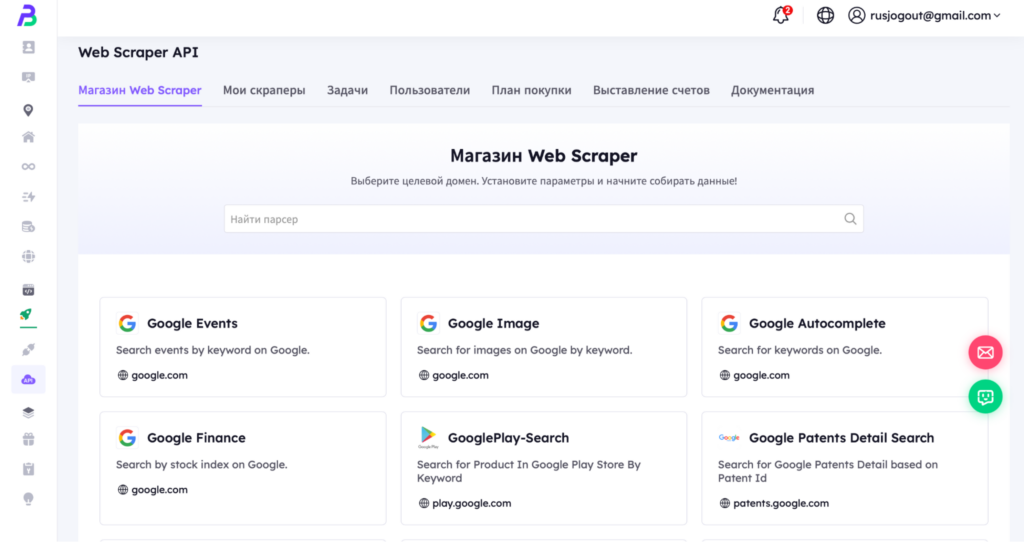
Task: Click google.com under Google Image
Action: click(x=460, y=375)
